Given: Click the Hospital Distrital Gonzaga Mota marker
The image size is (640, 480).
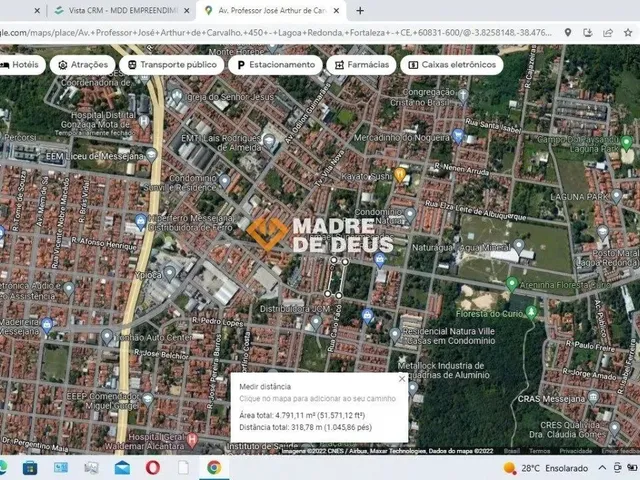Looking at the screenshot, I should [144, 121].
